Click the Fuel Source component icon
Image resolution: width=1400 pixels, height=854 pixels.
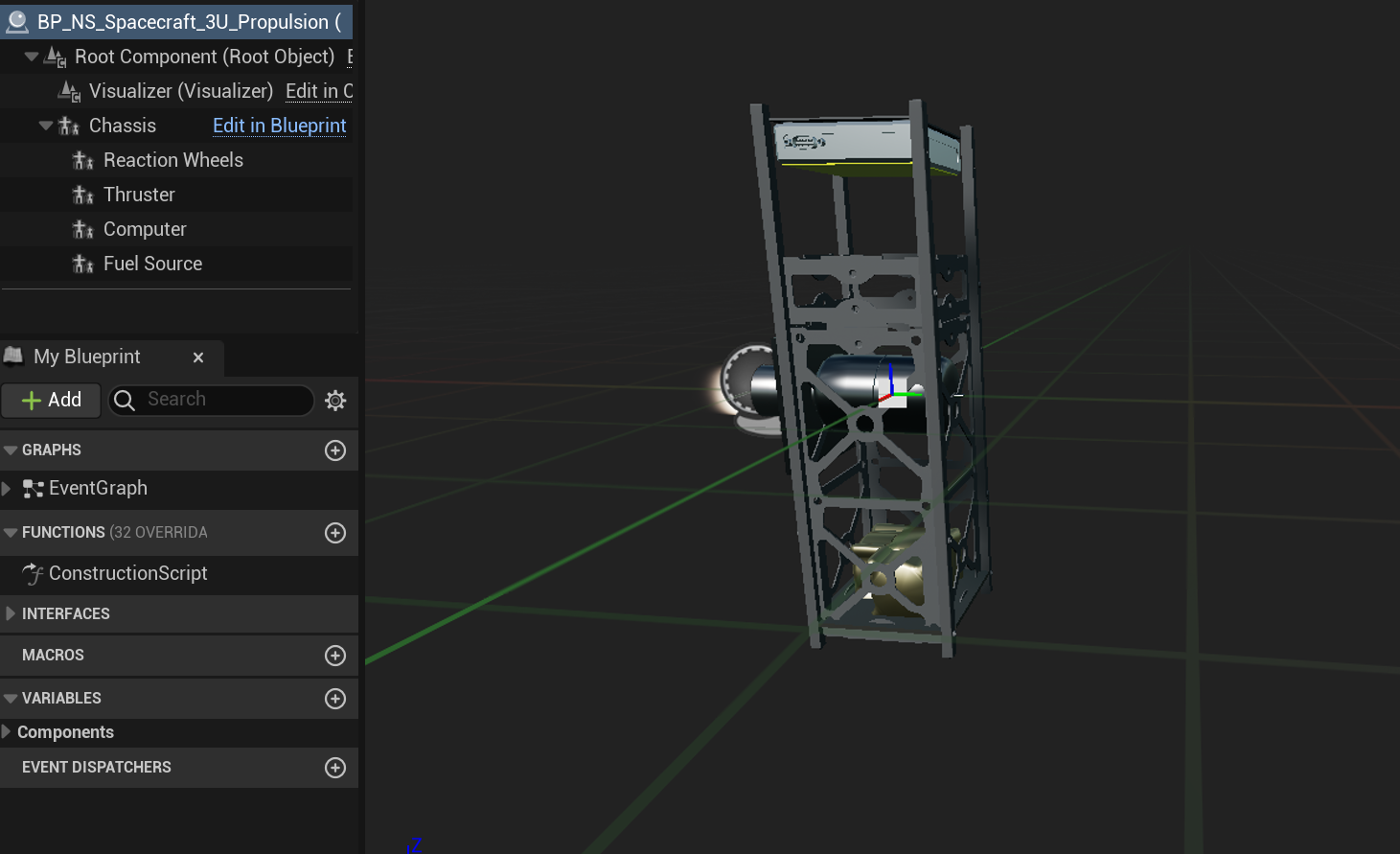83,265
